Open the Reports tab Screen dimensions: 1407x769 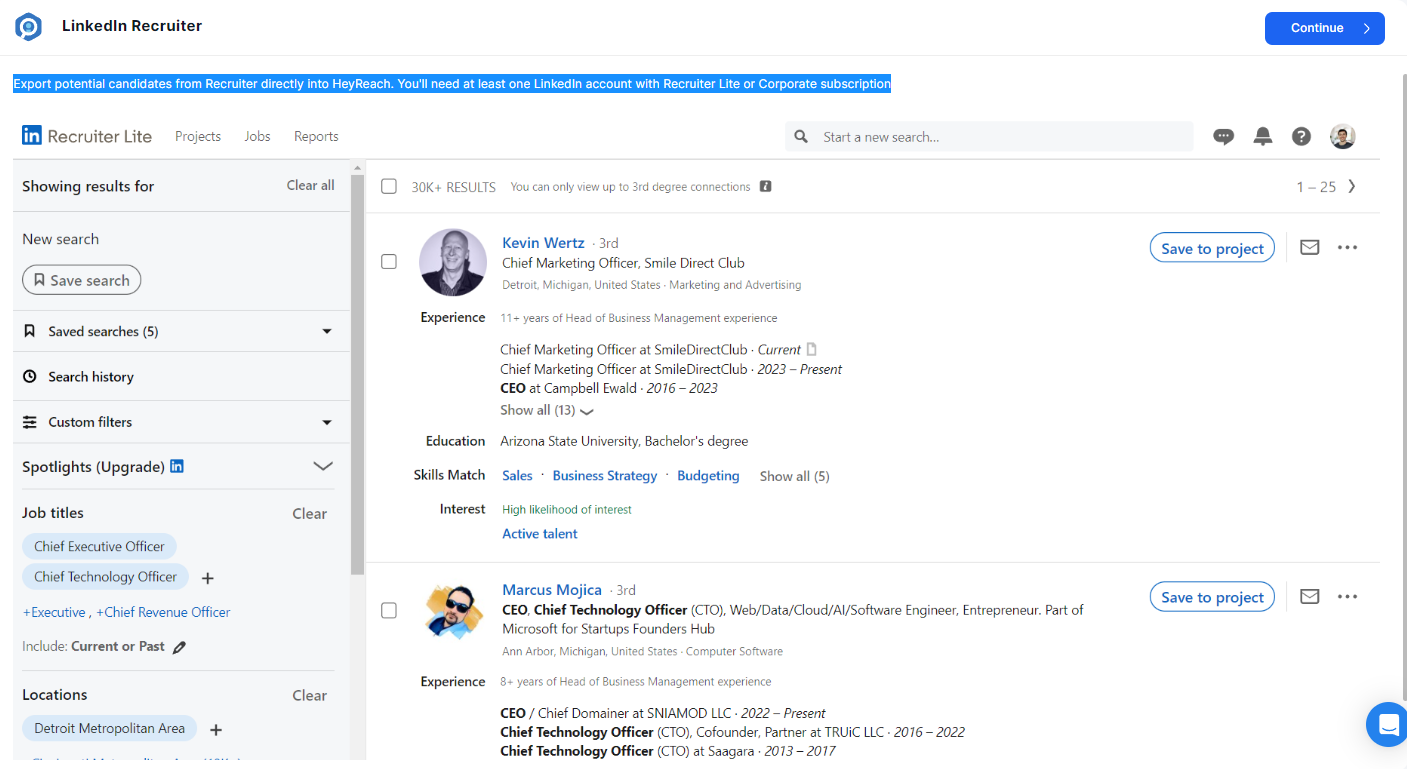pyautogui.click(x=316, y=136)
